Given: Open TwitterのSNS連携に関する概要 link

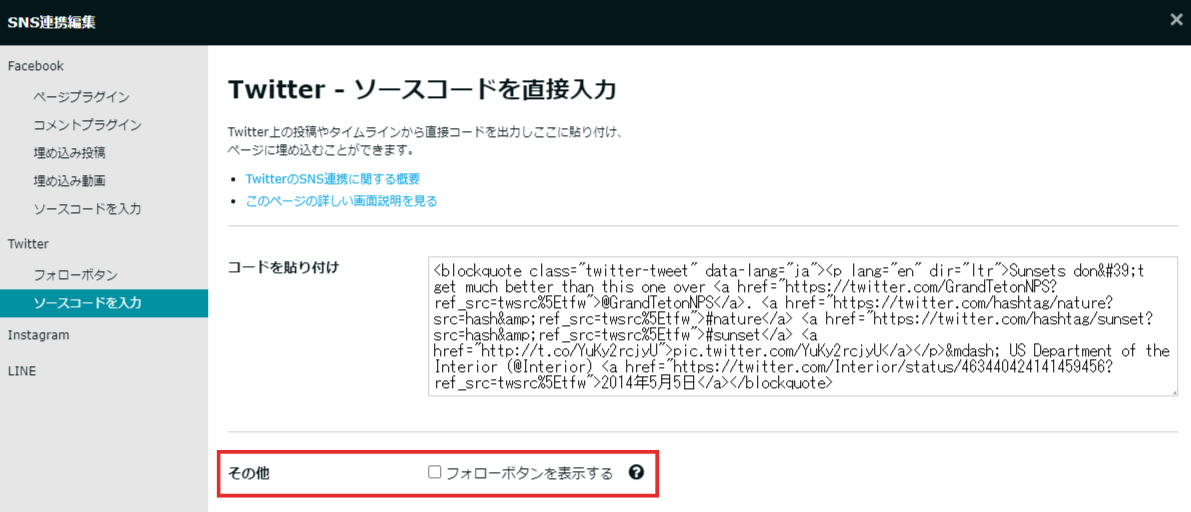Looking at the screenshot, I should pyautogui.click(x=333, y=179).
